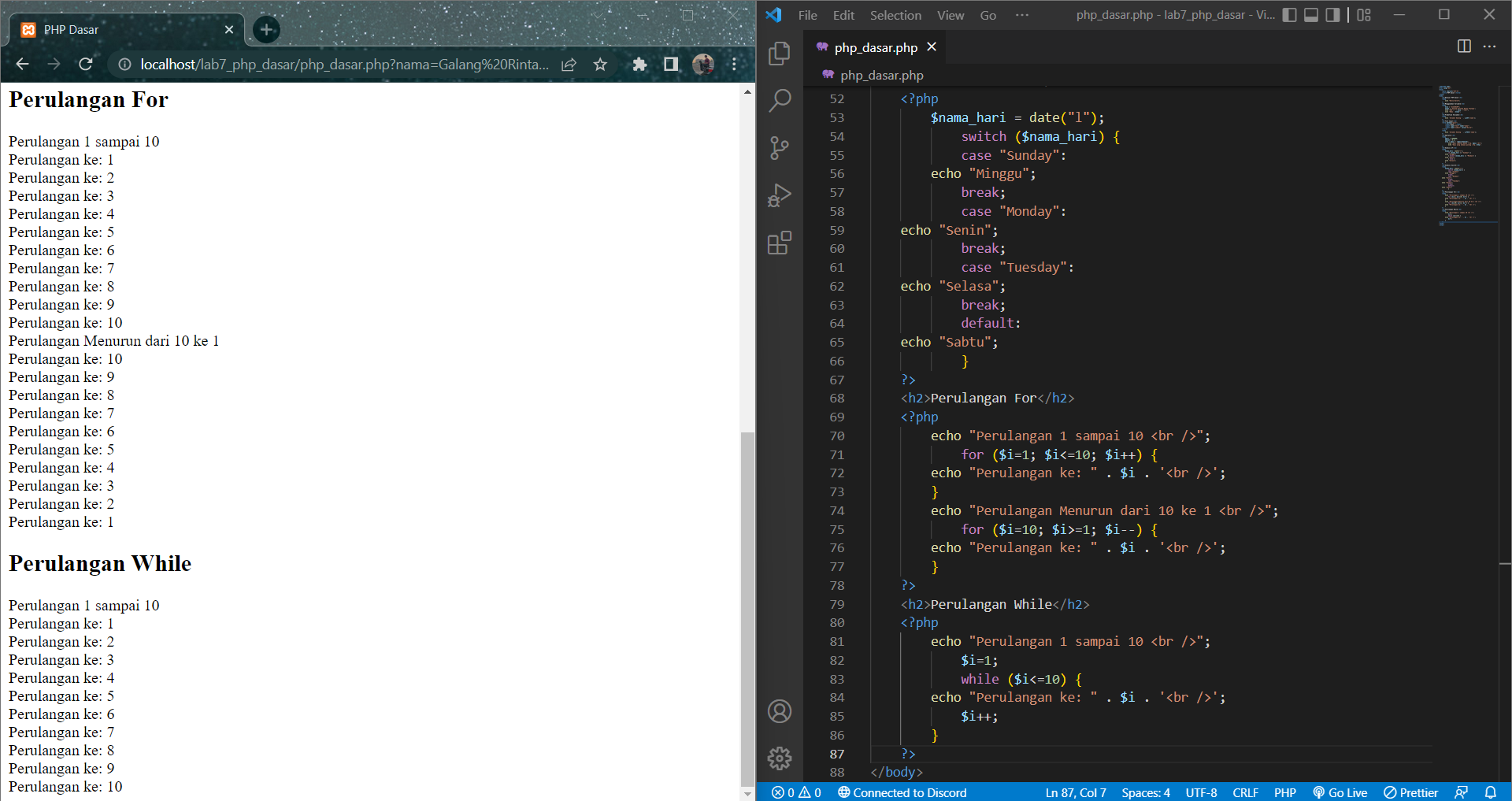
Task: Switch to the php_dasar.php editor tab
Action: [874, 47]
